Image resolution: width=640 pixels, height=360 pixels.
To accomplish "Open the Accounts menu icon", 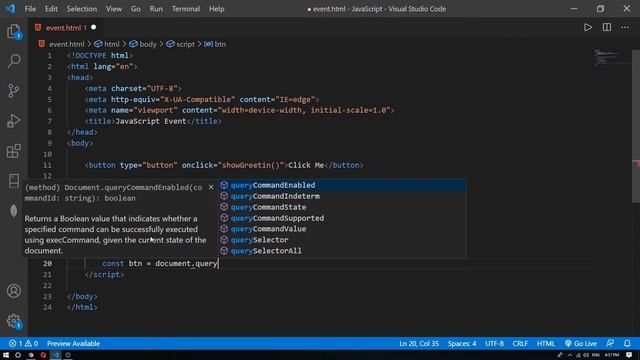I will tap(13, 291).
